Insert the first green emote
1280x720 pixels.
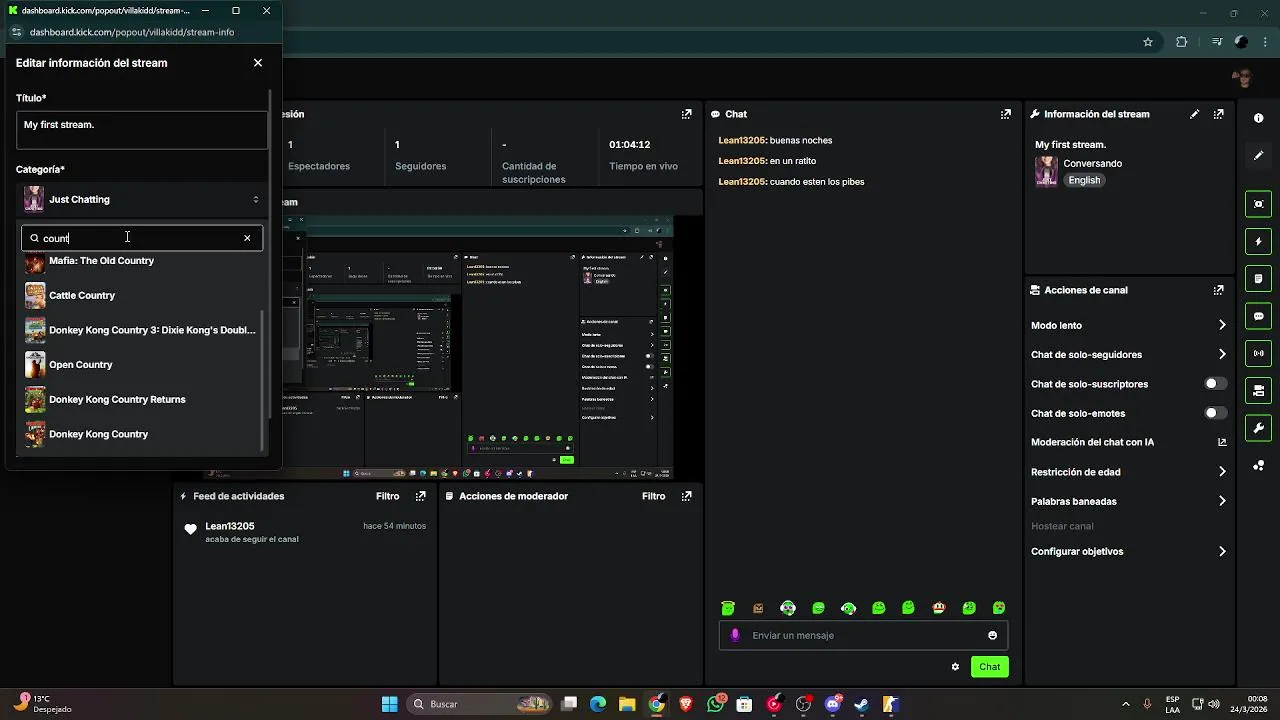(728, 608)
